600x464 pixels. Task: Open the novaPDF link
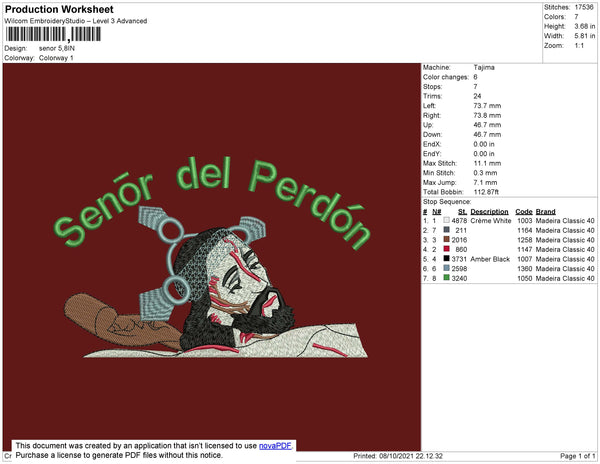pos(275,446)
